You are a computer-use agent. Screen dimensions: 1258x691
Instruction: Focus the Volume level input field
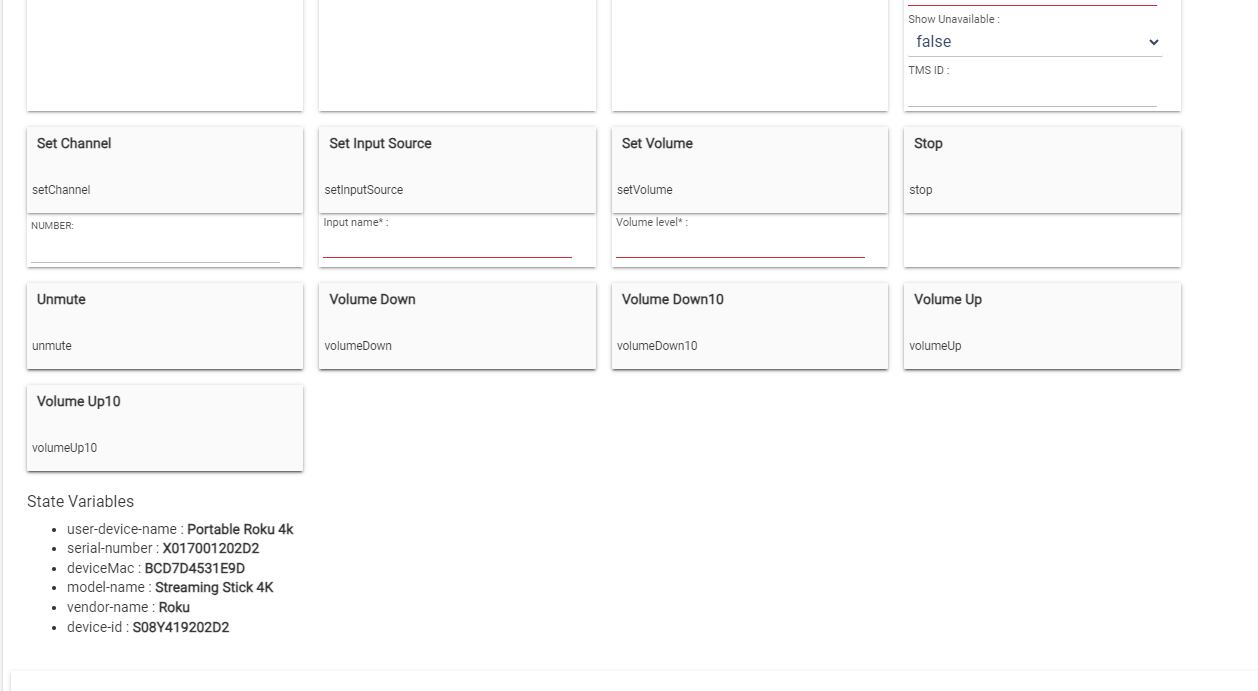740,247
